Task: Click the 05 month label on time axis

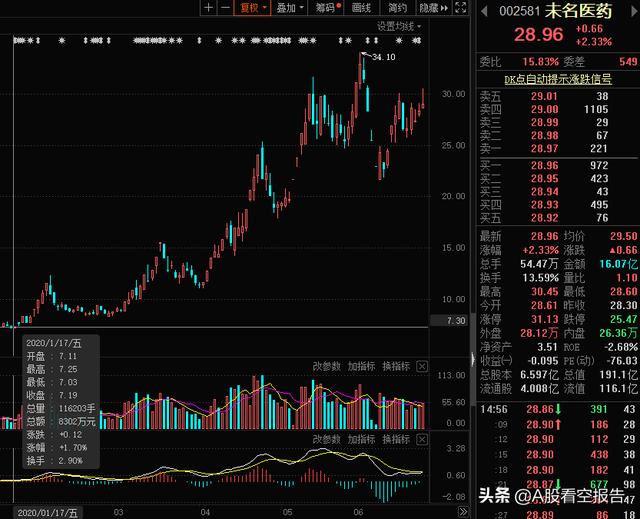Action: coord(287,512)
